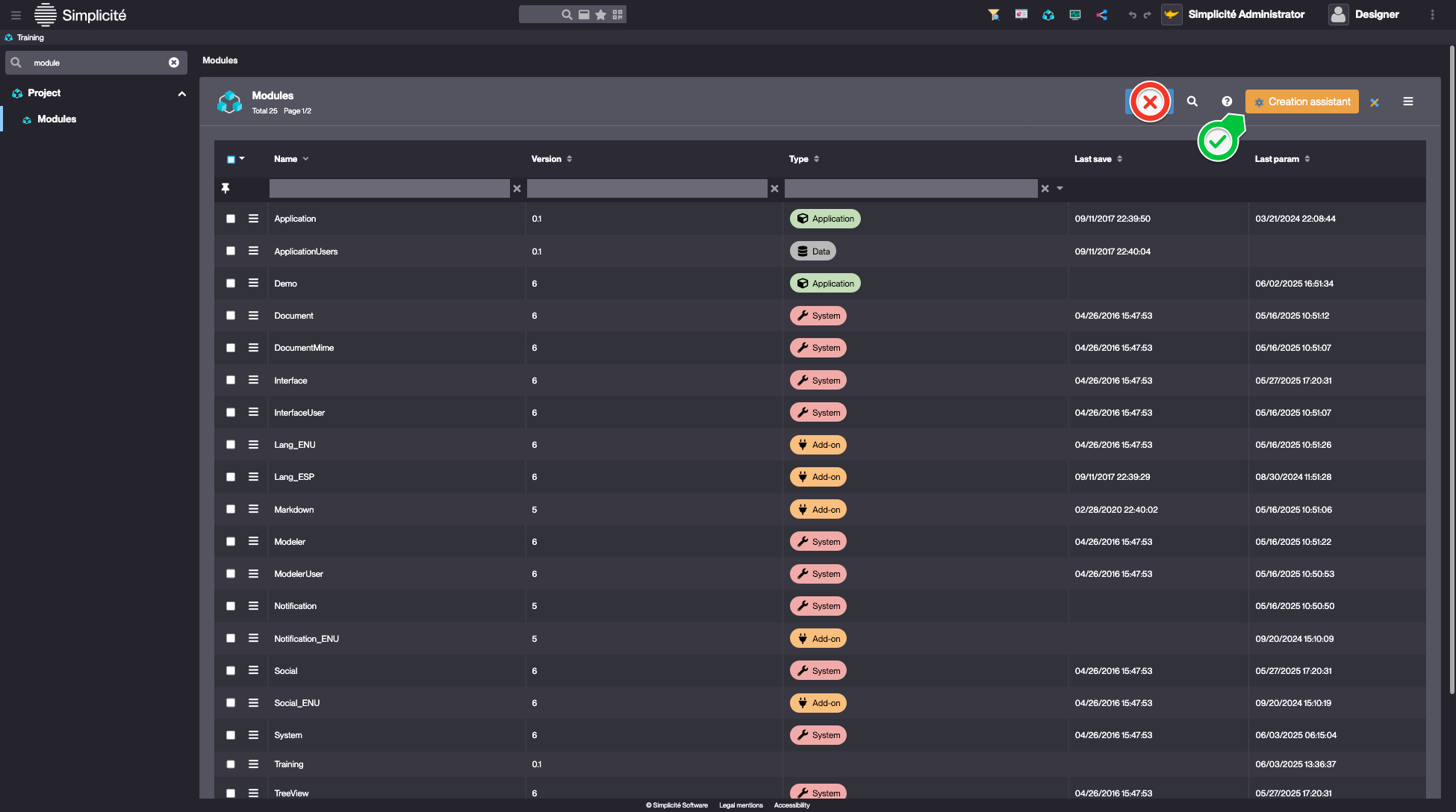
Task: Check the Document row checkbox
Action: (231, 316)
